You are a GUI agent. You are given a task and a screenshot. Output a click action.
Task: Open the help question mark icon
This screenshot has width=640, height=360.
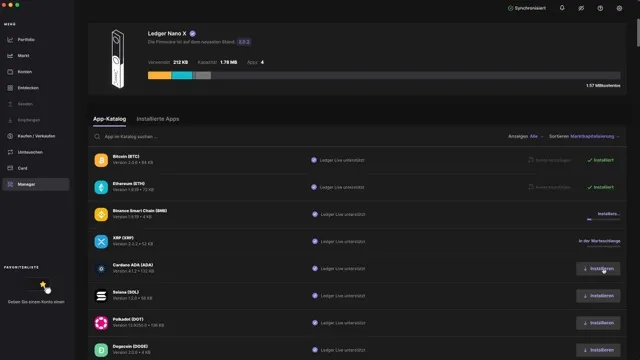click(600, 8)
